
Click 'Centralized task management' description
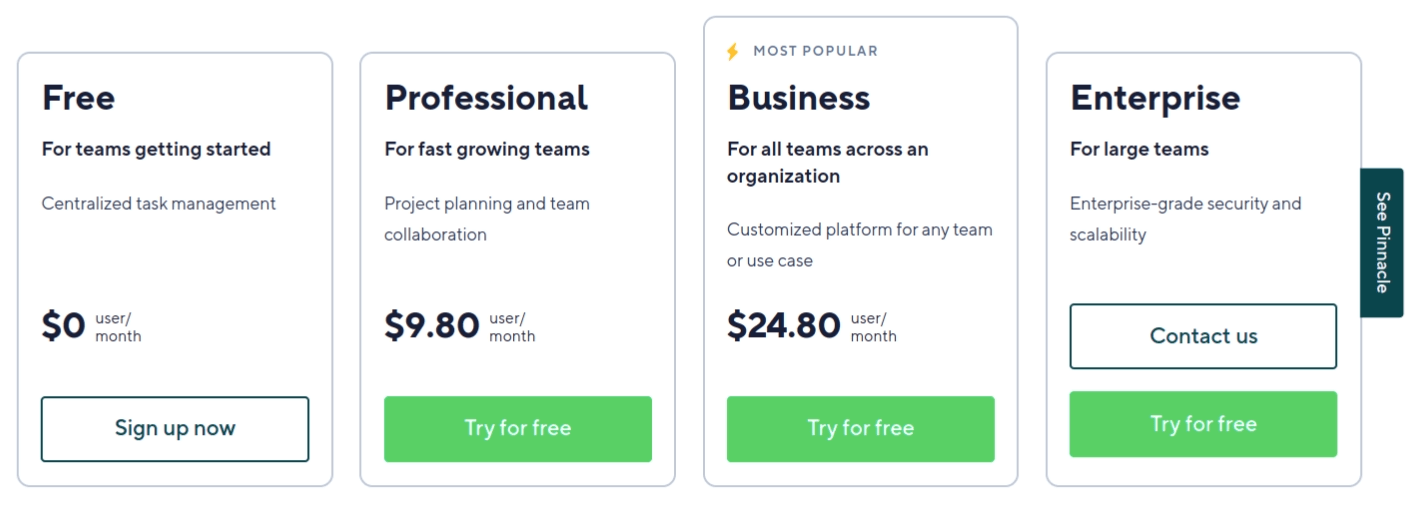tap(159, 204)
